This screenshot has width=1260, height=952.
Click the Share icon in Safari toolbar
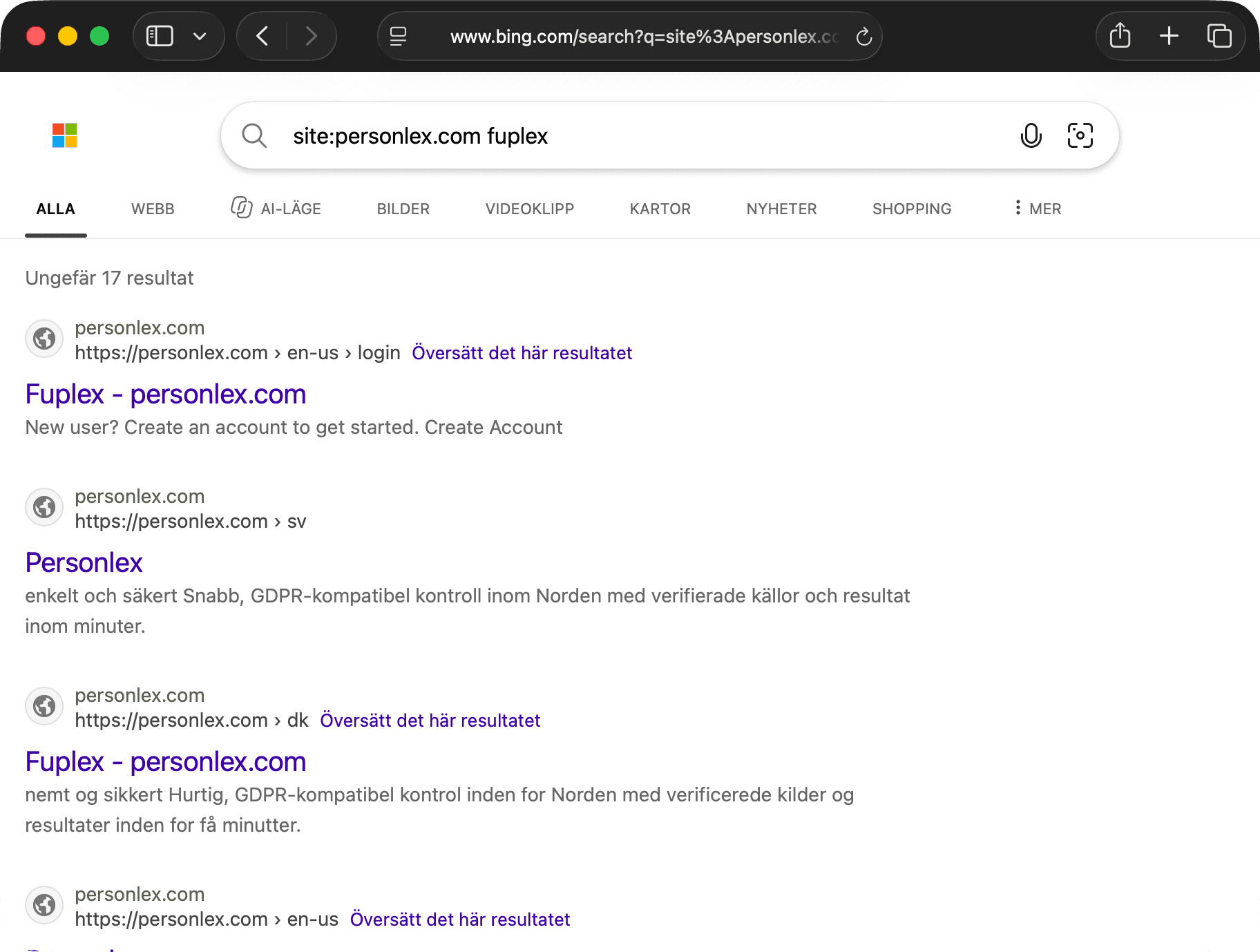click(1120, 35)
